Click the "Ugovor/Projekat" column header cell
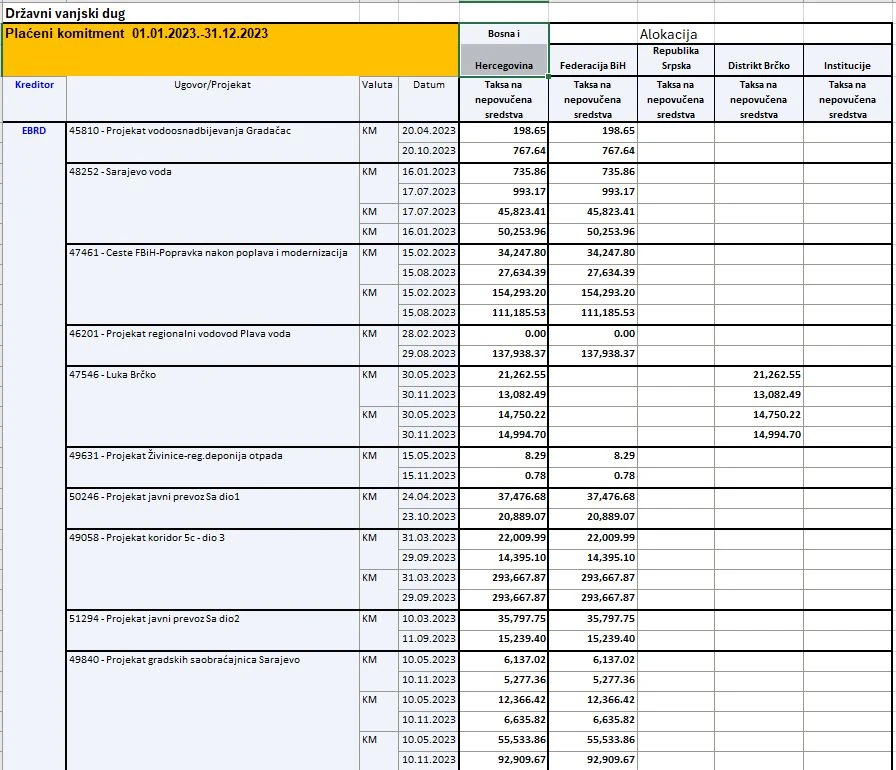 tap(212, 85)
